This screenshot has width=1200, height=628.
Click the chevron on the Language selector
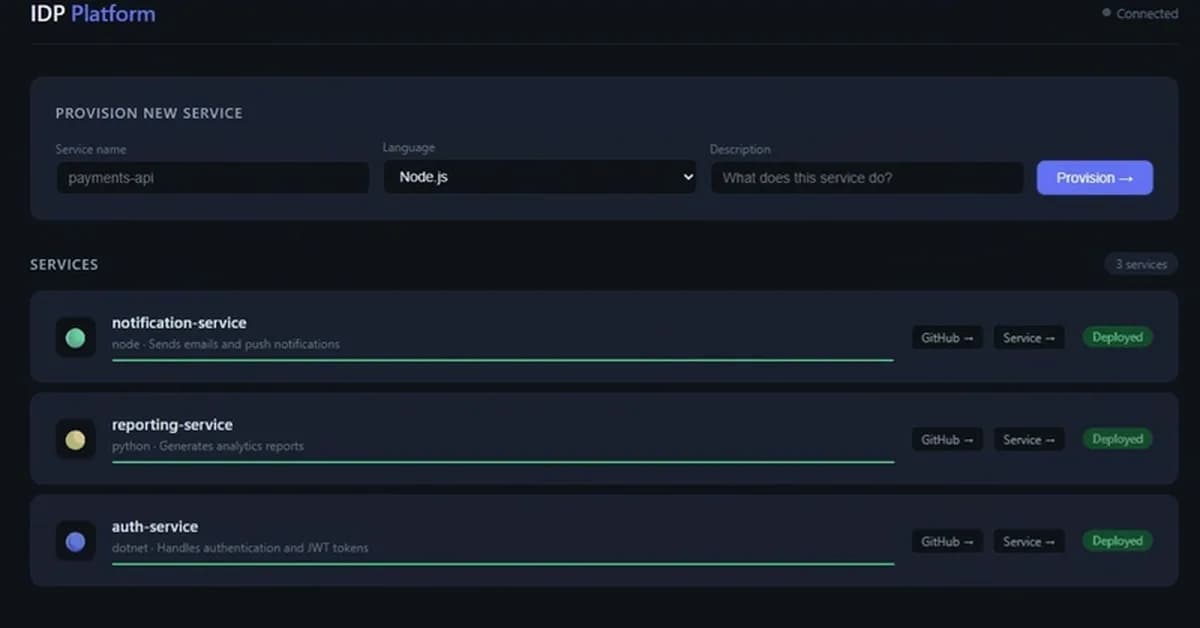[x=687, y=177]
